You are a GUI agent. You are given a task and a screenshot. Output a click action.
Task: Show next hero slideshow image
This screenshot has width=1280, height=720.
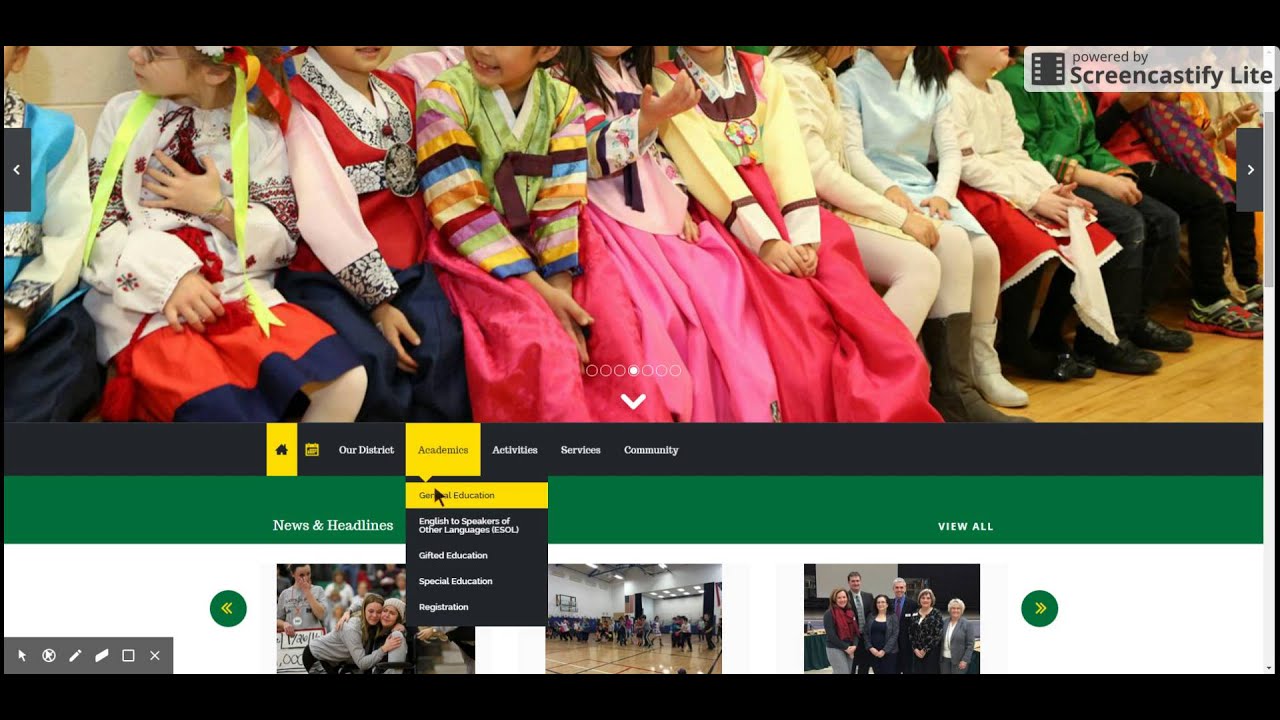pyautogui.click(x=1250, y=170)
